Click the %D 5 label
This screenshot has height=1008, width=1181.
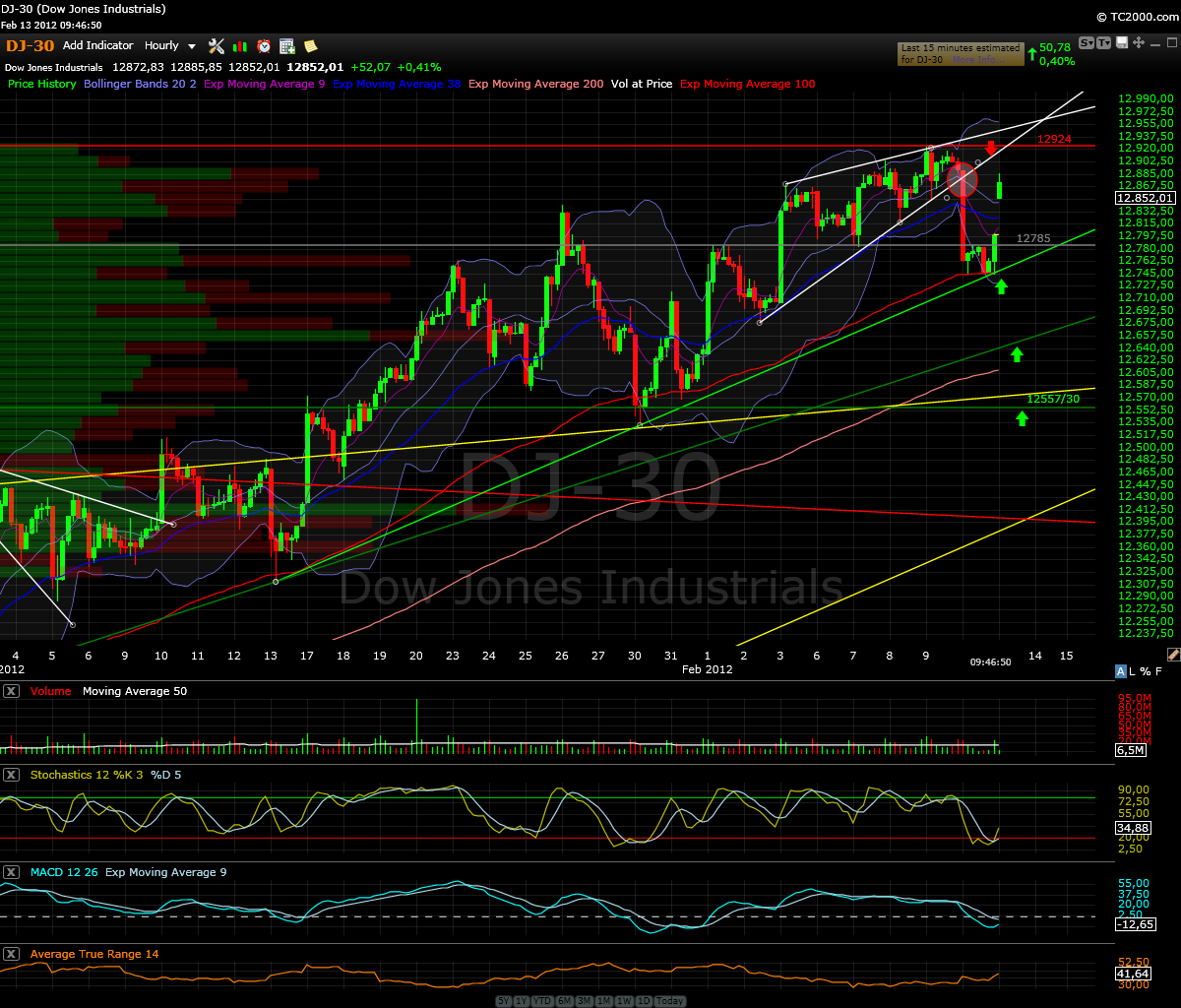pyautogui.click(x=165, y=775)
